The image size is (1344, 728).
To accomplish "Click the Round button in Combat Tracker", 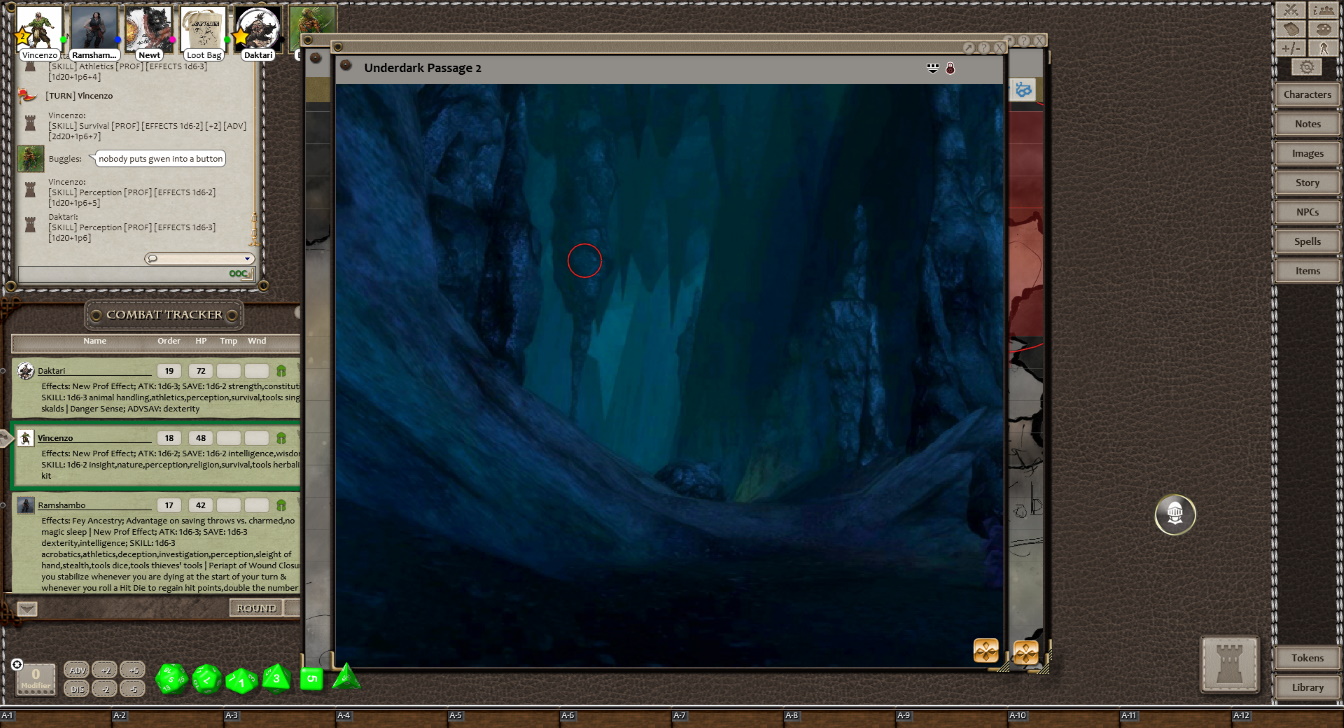I will pos(256,608).
